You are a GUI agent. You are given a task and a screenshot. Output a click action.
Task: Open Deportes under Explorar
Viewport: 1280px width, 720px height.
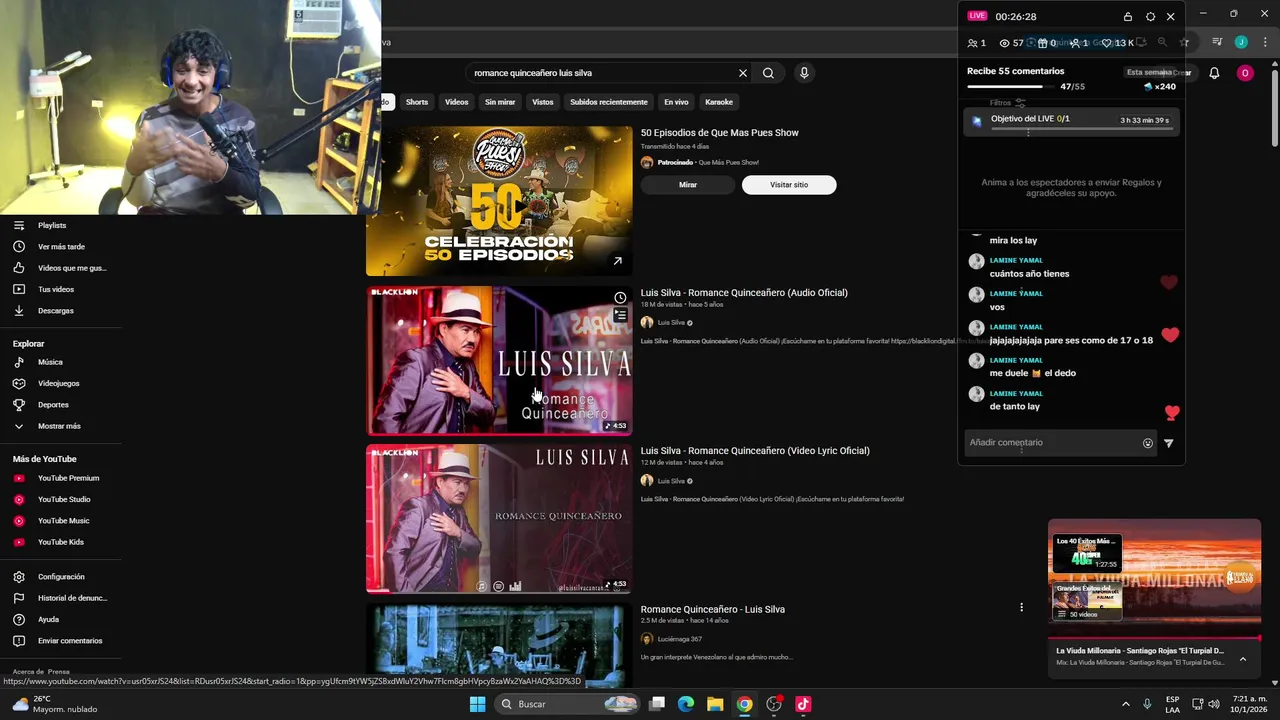53,405
